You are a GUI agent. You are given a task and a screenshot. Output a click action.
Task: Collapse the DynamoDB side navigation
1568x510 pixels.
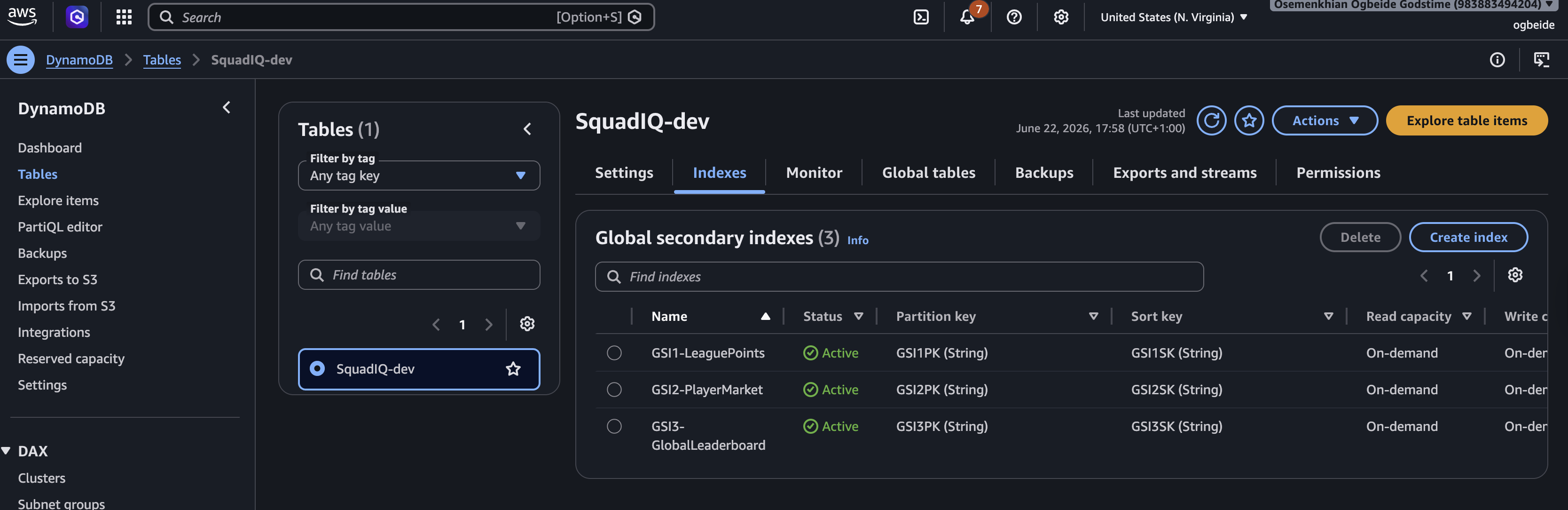[x=227, y=108]
